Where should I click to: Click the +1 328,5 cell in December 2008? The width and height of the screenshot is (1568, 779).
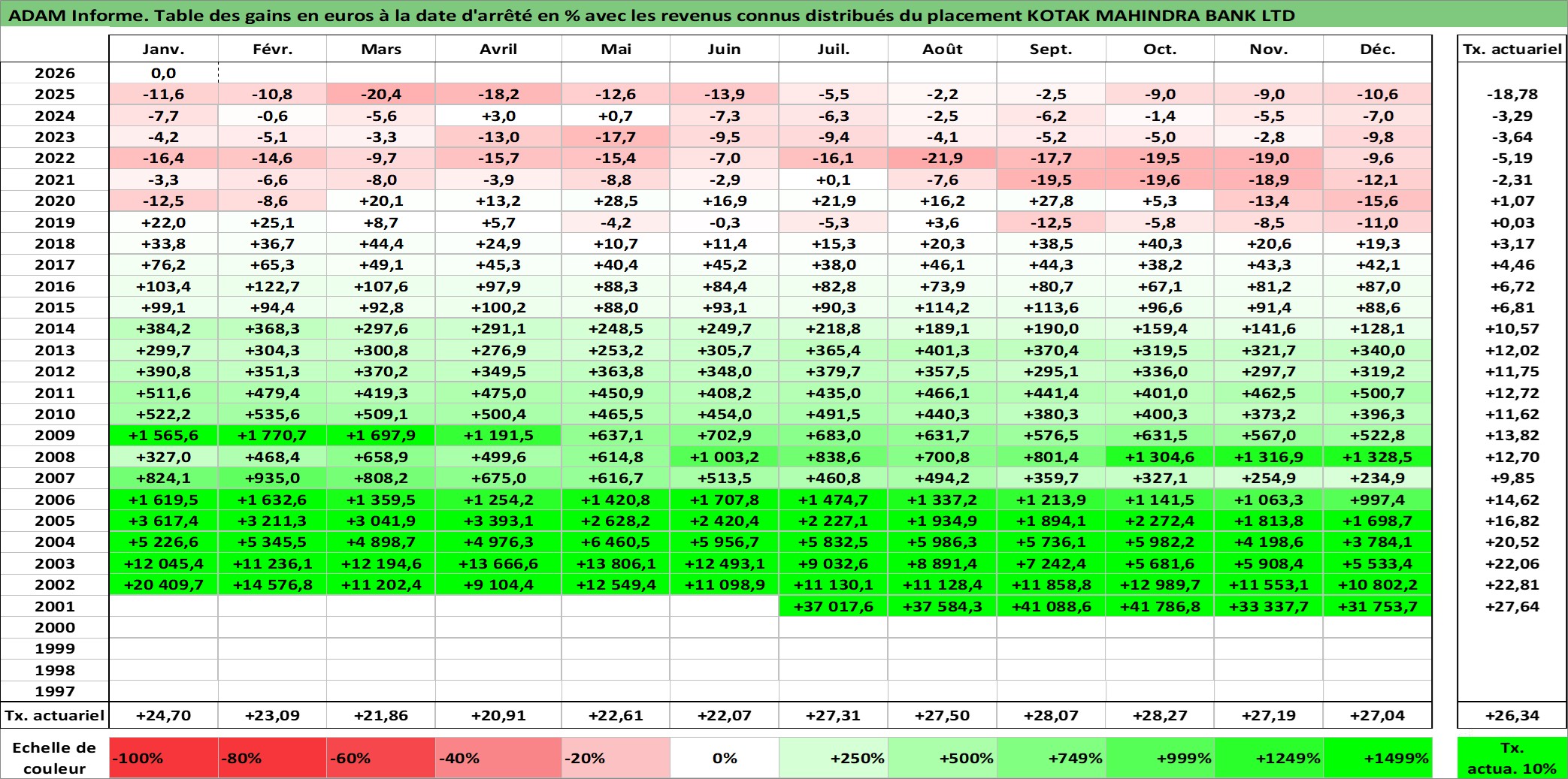click(1378, 457)
